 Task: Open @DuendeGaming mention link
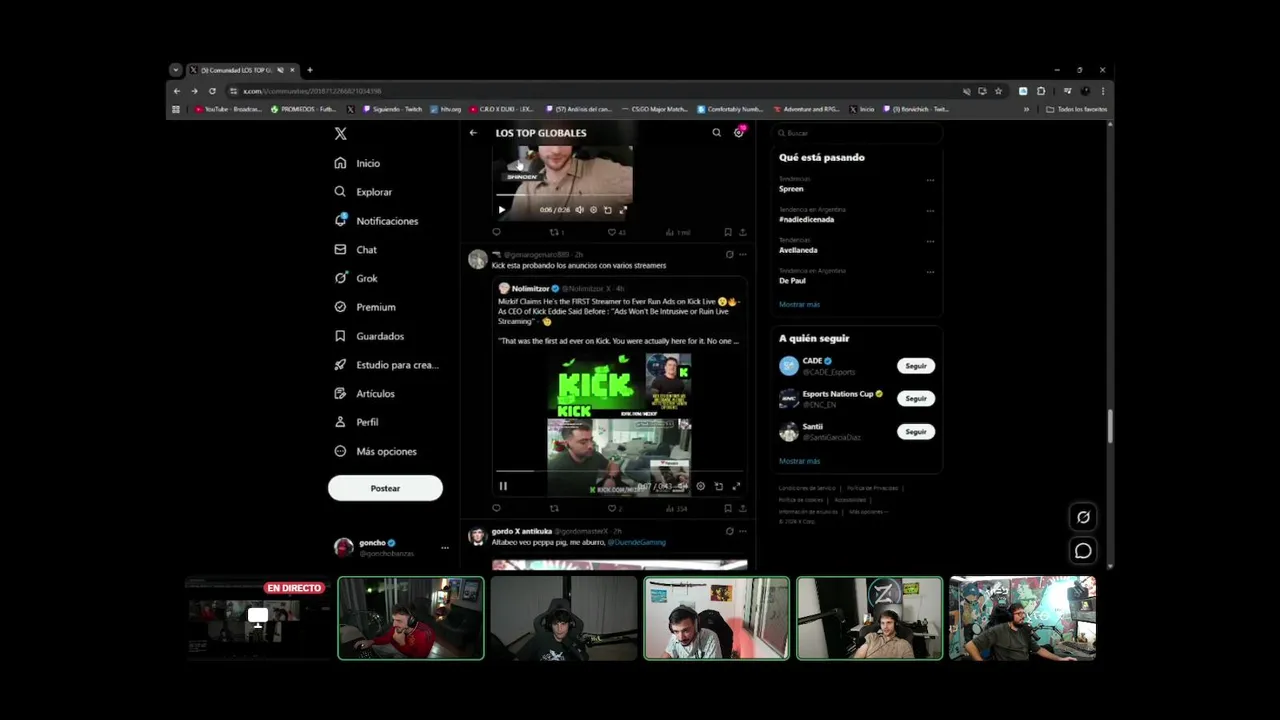pyautogui.click(x=636, y=542)
